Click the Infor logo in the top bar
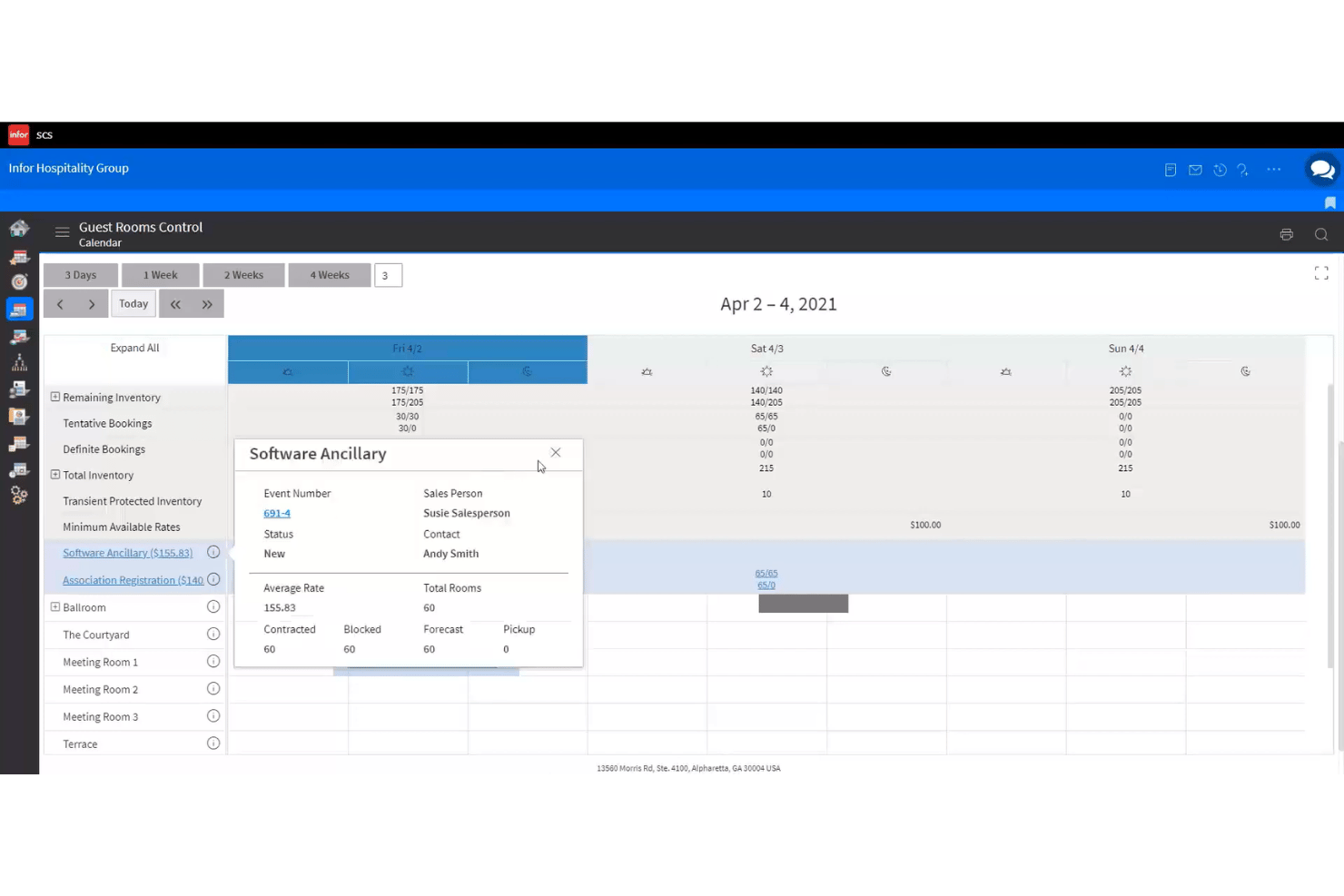The image size is (1344, 896). coord(18,134)
